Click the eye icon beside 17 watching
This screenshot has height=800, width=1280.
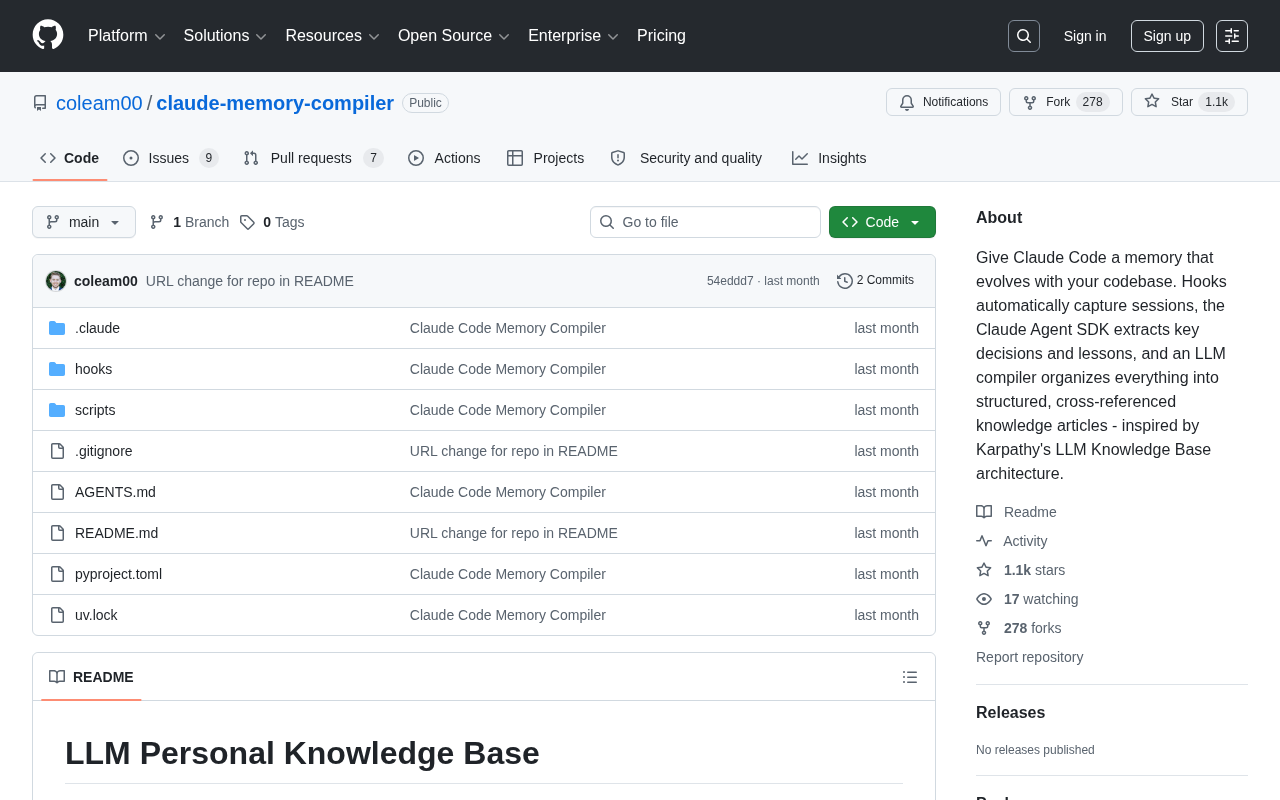pyautogui.click(x=984, y=599)
